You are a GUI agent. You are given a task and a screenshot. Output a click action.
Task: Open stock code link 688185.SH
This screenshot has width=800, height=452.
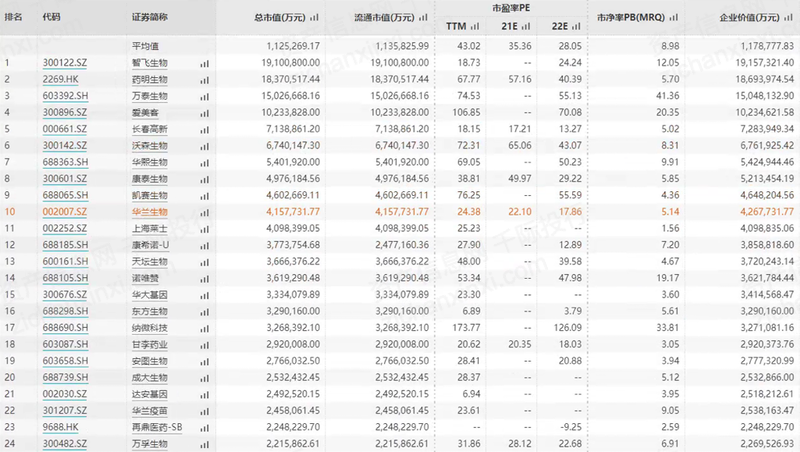point(65,245)
